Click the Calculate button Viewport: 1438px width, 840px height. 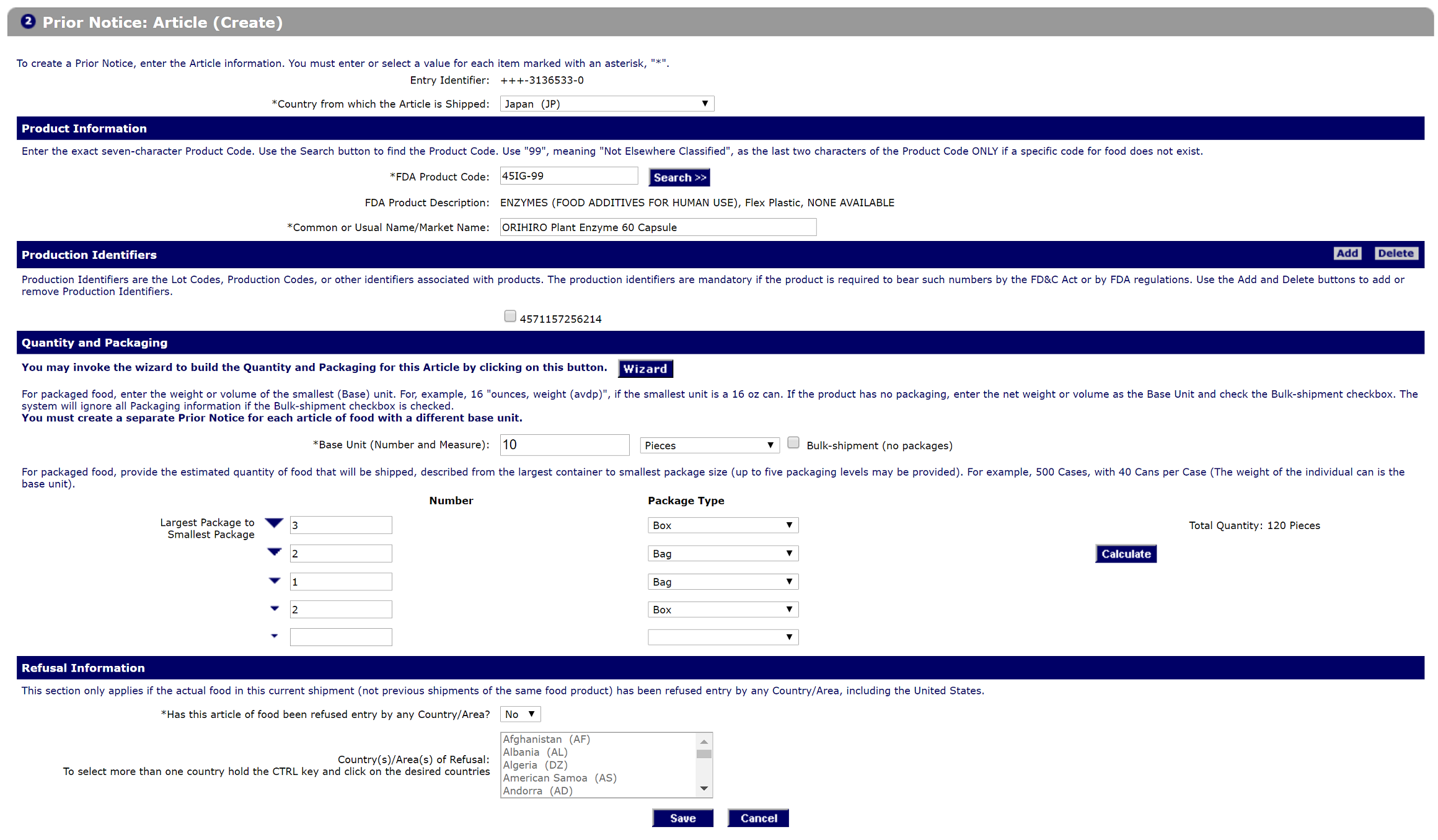(1126, 554)
